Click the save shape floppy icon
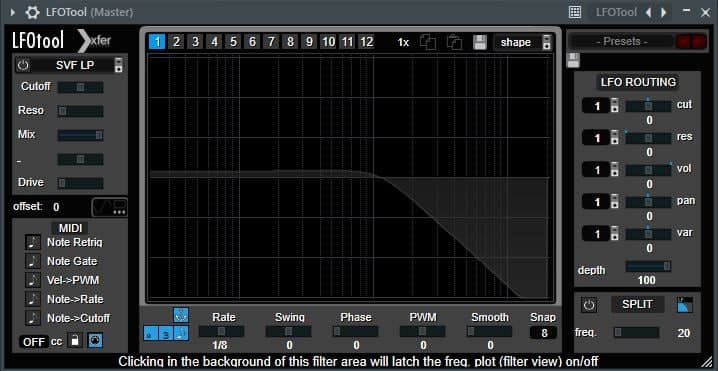This screenshot has height=371, width=718. (479, 42)
